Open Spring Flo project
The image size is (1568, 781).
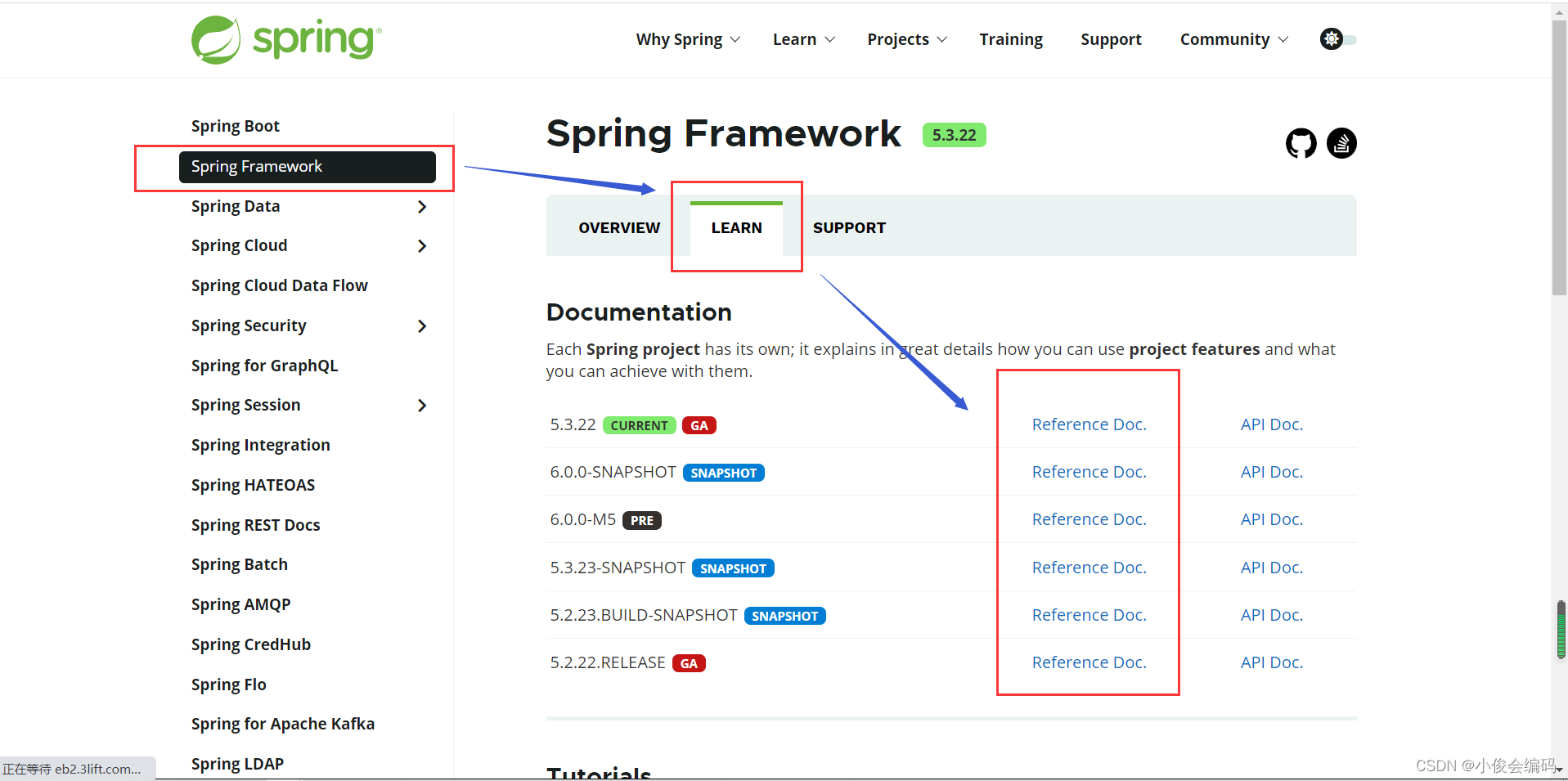point(228,684)
